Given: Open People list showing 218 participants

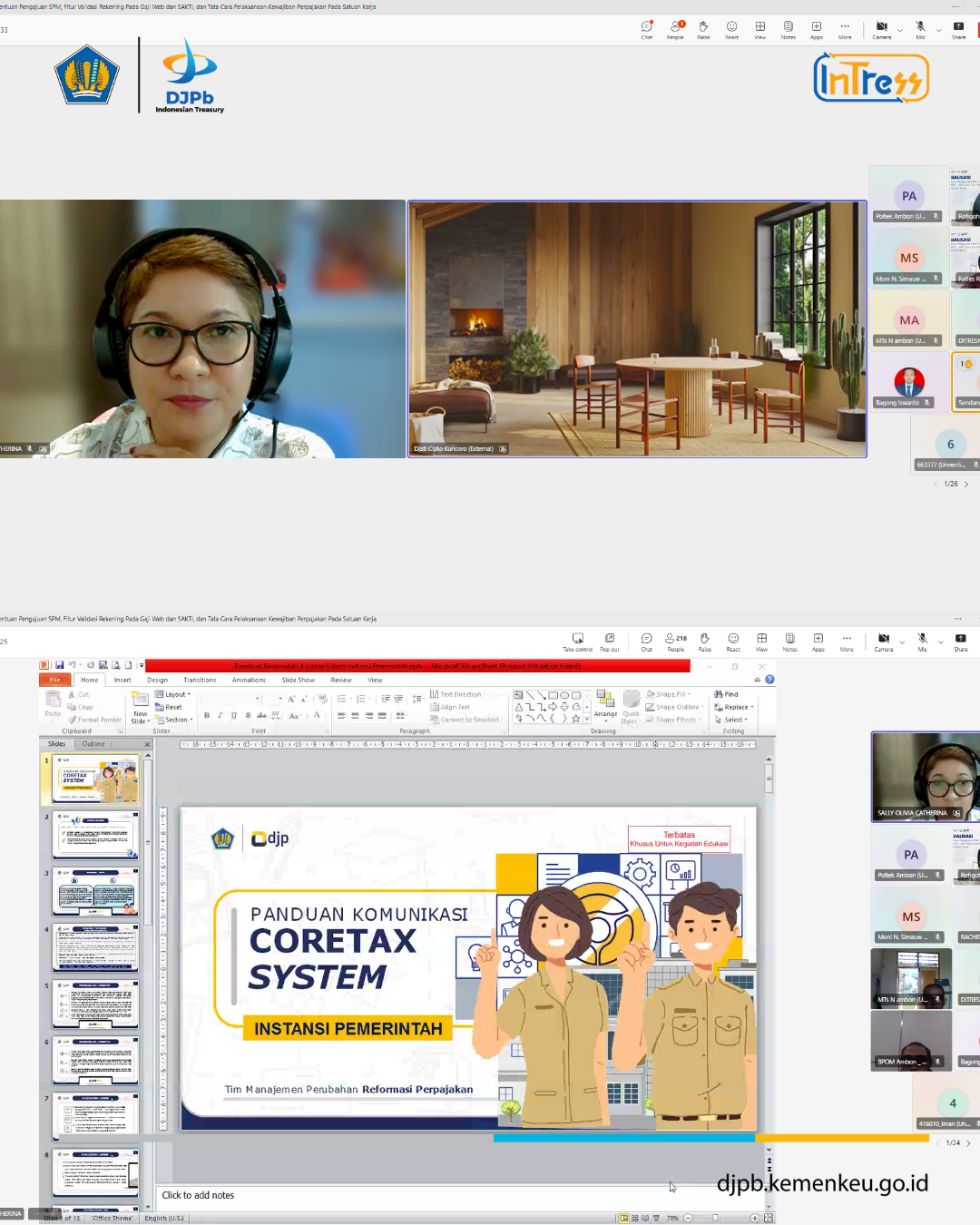Looking at the screenshot, I should [675, 639].
